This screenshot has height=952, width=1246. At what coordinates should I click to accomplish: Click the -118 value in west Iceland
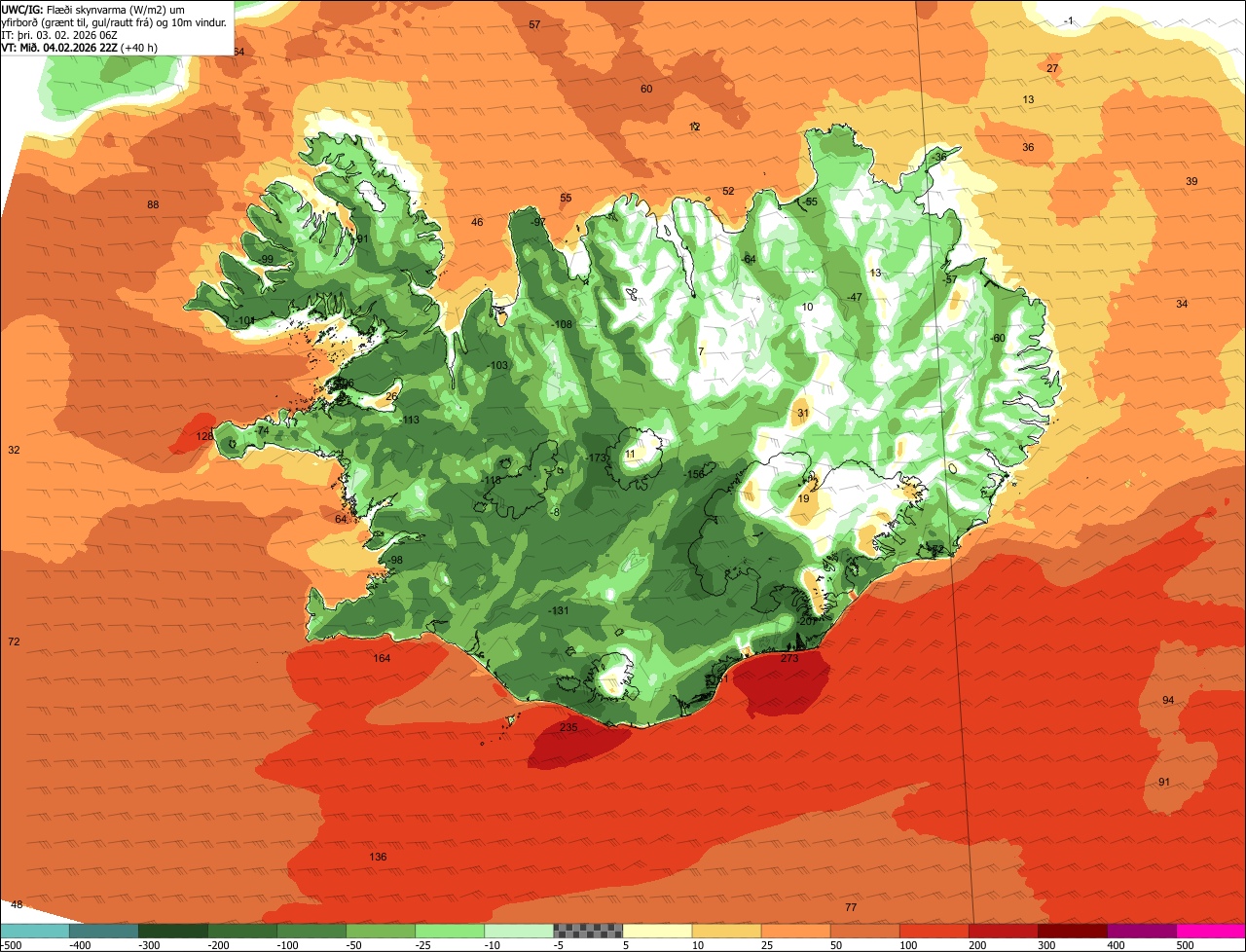click(492, 480)
